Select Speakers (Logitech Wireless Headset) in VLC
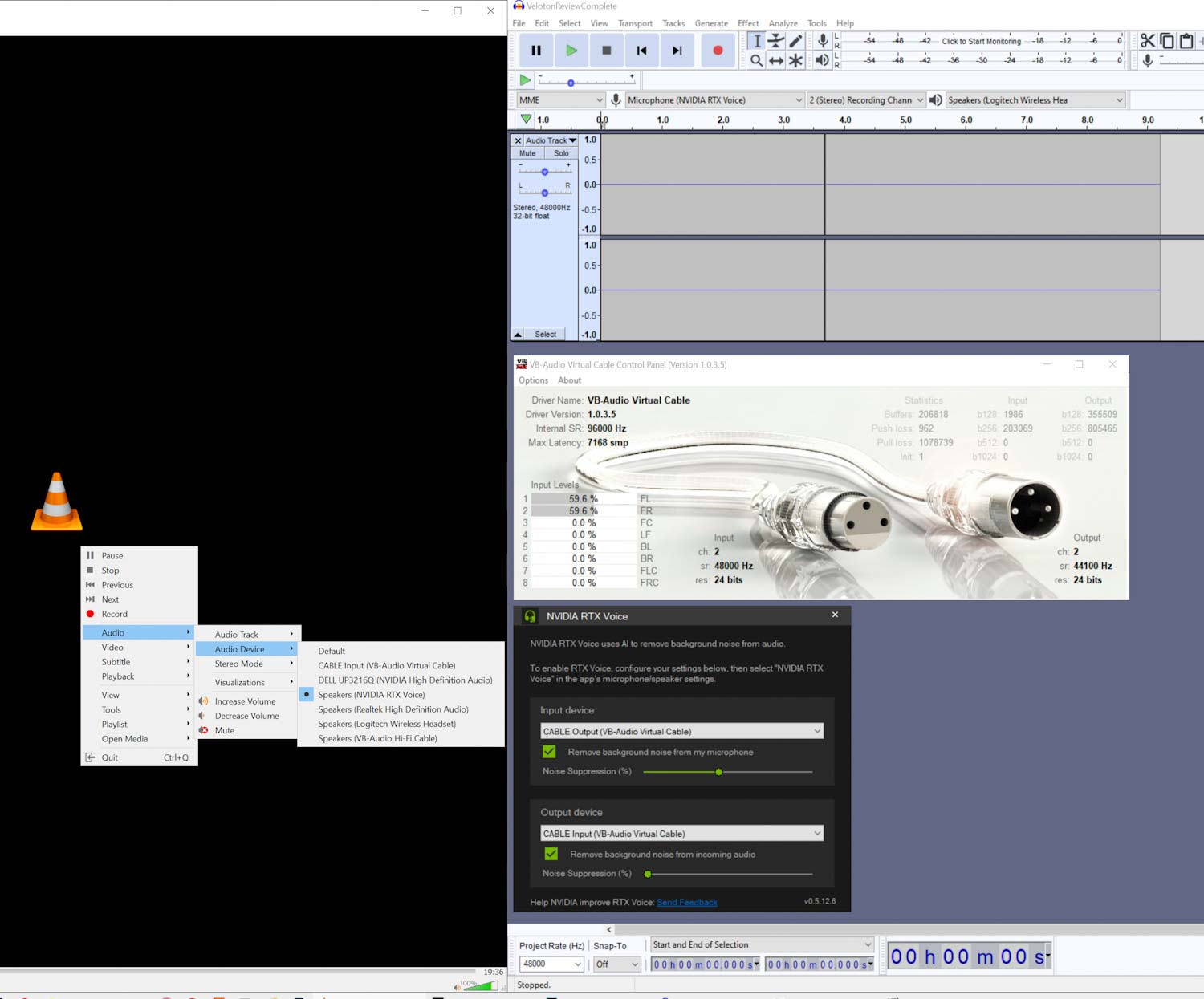The height and width of the screenshot is (999, 1204). click(x=401, y=724)
